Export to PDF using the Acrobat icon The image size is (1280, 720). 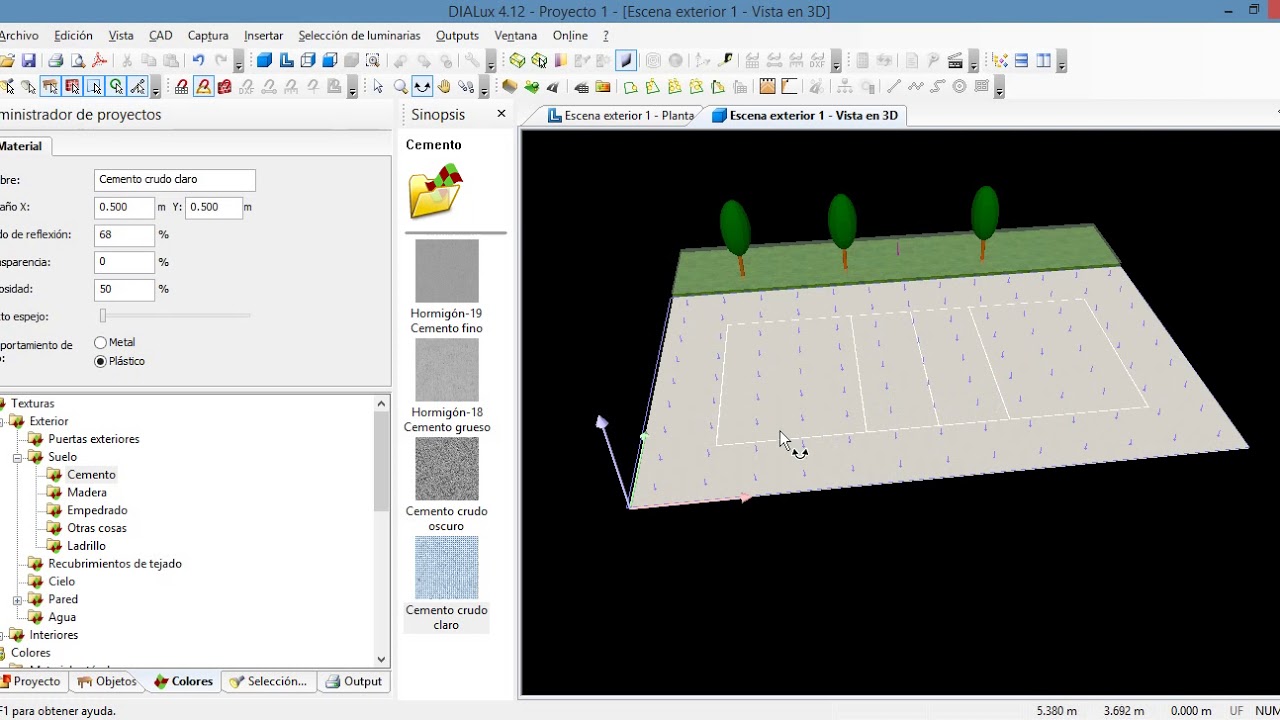pos(100,61)
